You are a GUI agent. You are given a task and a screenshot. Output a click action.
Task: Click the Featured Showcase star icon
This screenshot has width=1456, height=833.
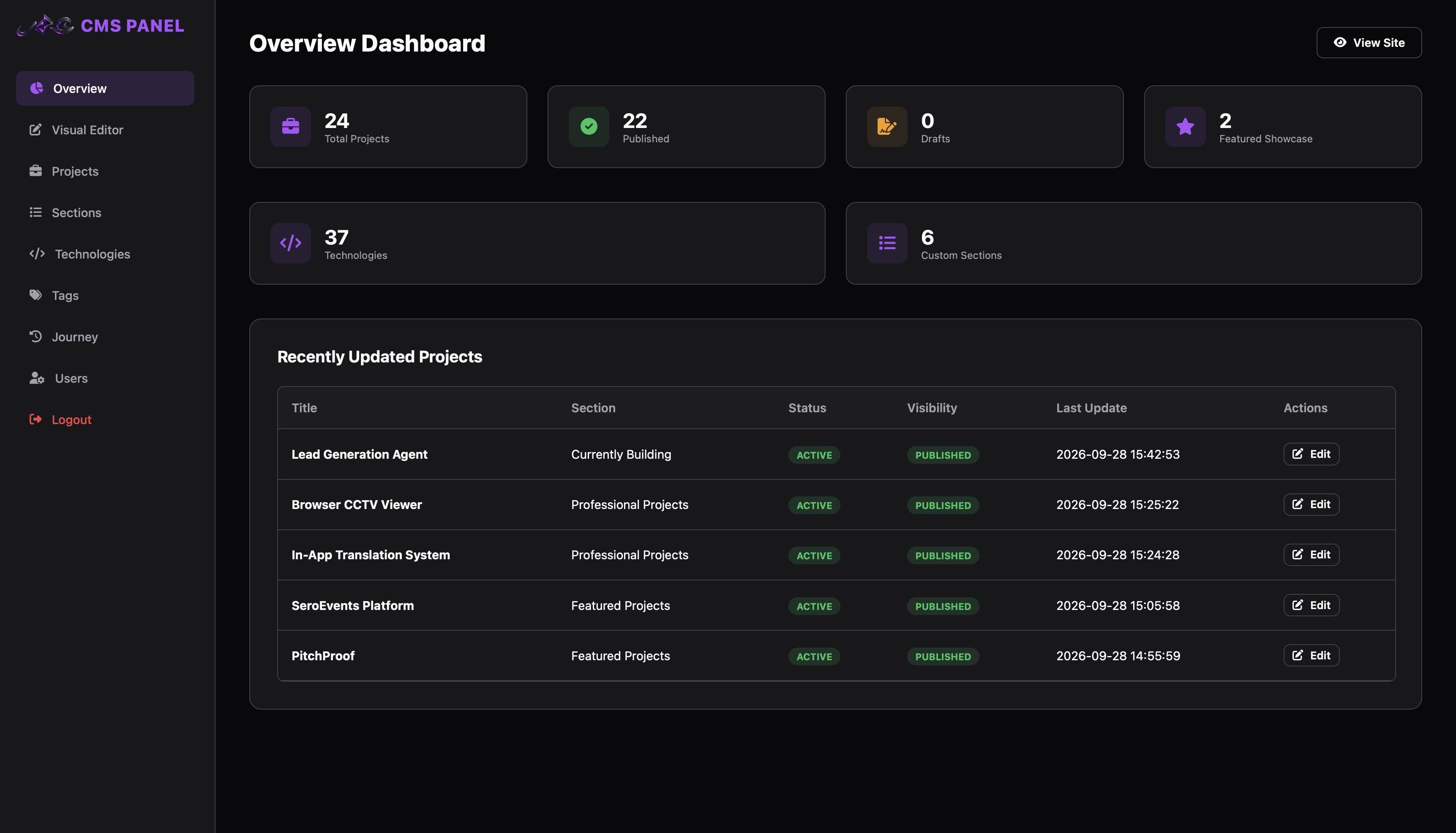pyautogui.click(x=1186, y=126)
